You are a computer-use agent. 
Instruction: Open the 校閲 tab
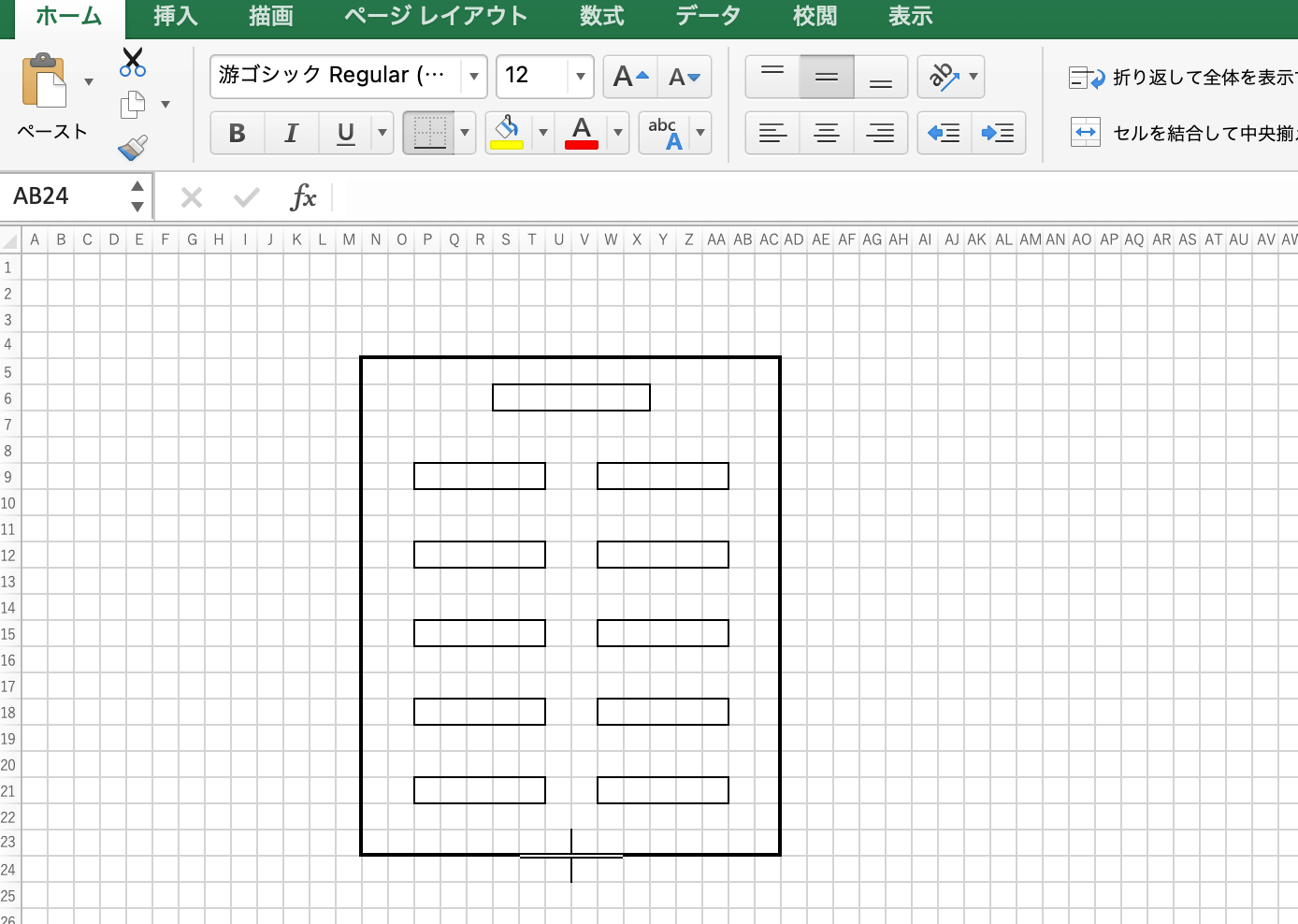click(815, 16)
